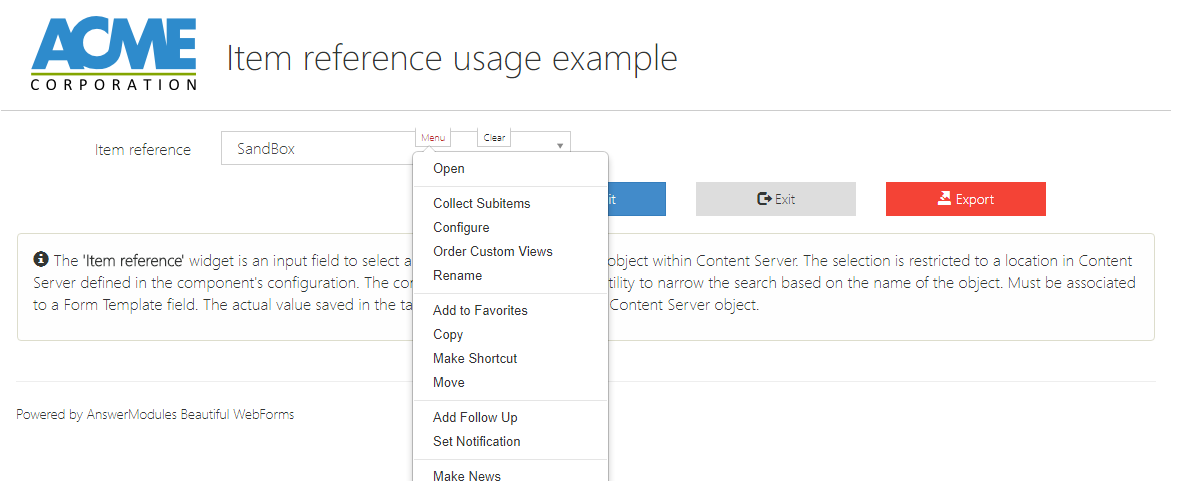
Task: Choose the Configure menu entry
Action: (x=461, y=227)
